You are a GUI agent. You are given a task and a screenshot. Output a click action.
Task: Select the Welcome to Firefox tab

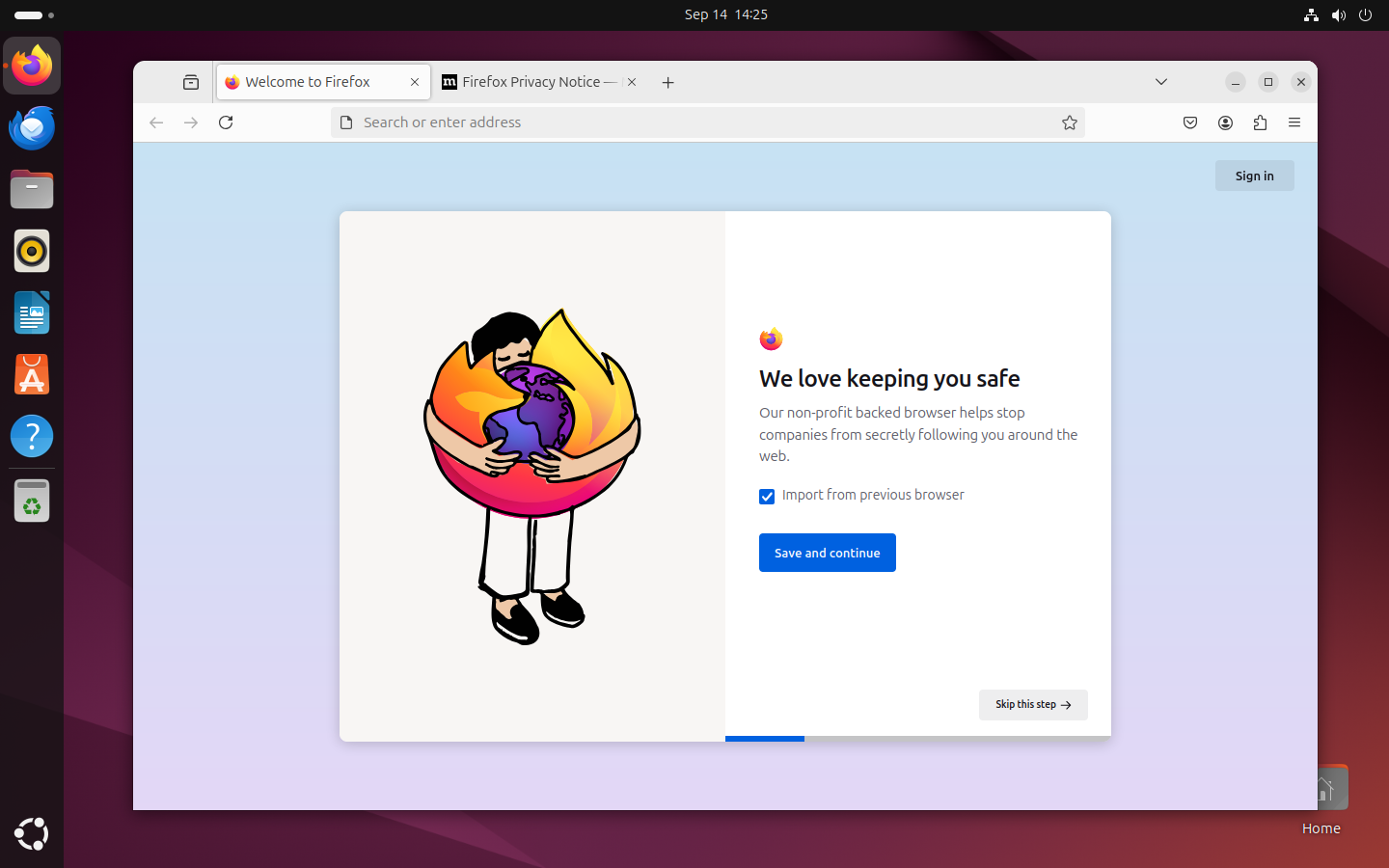309,82
